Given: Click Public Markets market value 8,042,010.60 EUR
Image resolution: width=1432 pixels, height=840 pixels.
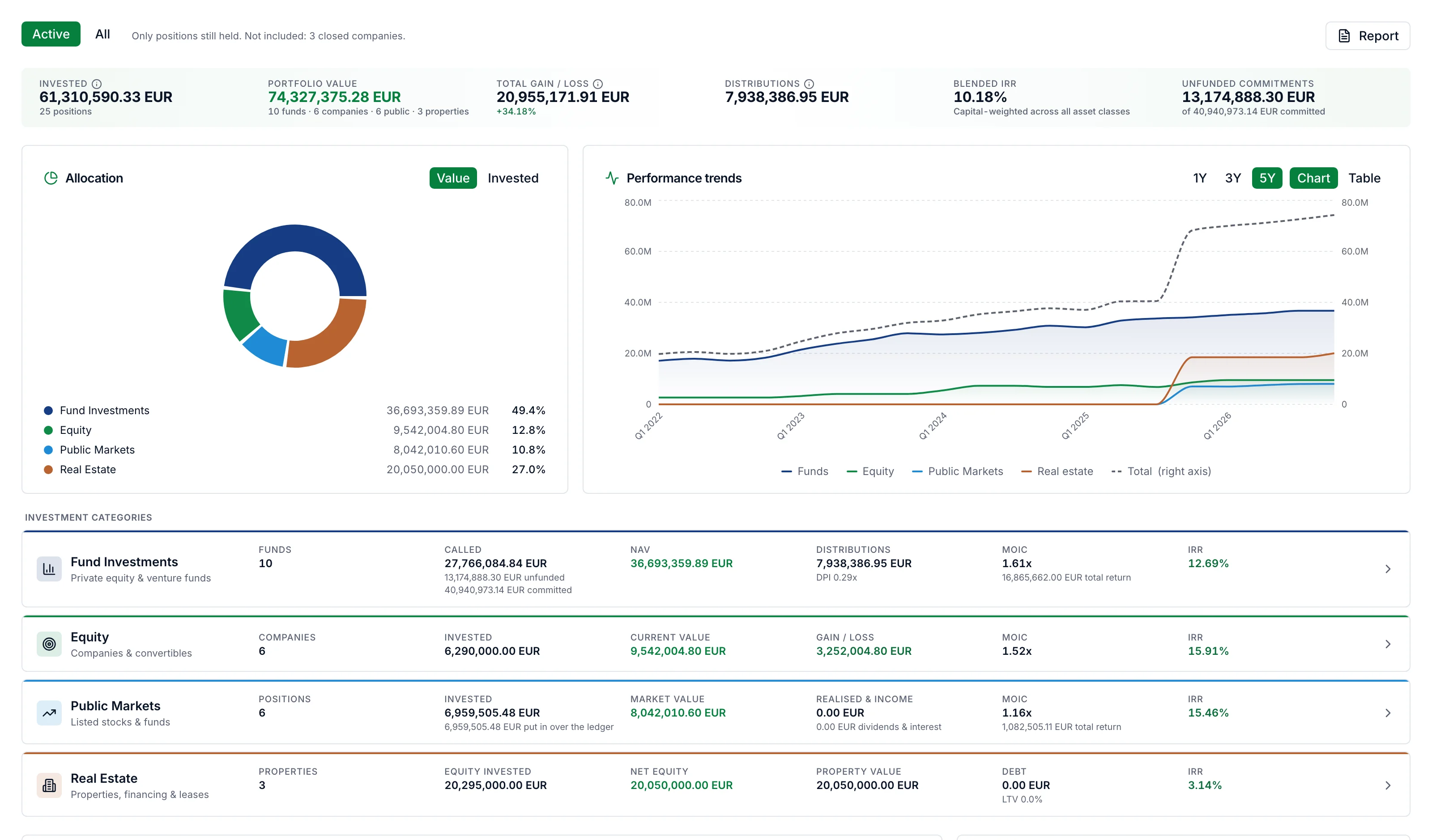Looking at the screenshot, I should point(678,713).
